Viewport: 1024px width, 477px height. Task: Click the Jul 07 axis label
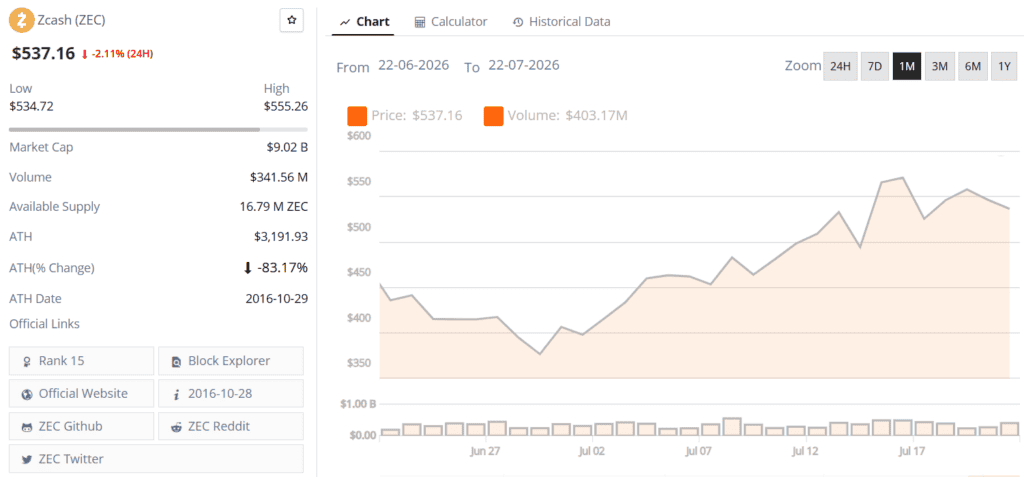(699, 452)
